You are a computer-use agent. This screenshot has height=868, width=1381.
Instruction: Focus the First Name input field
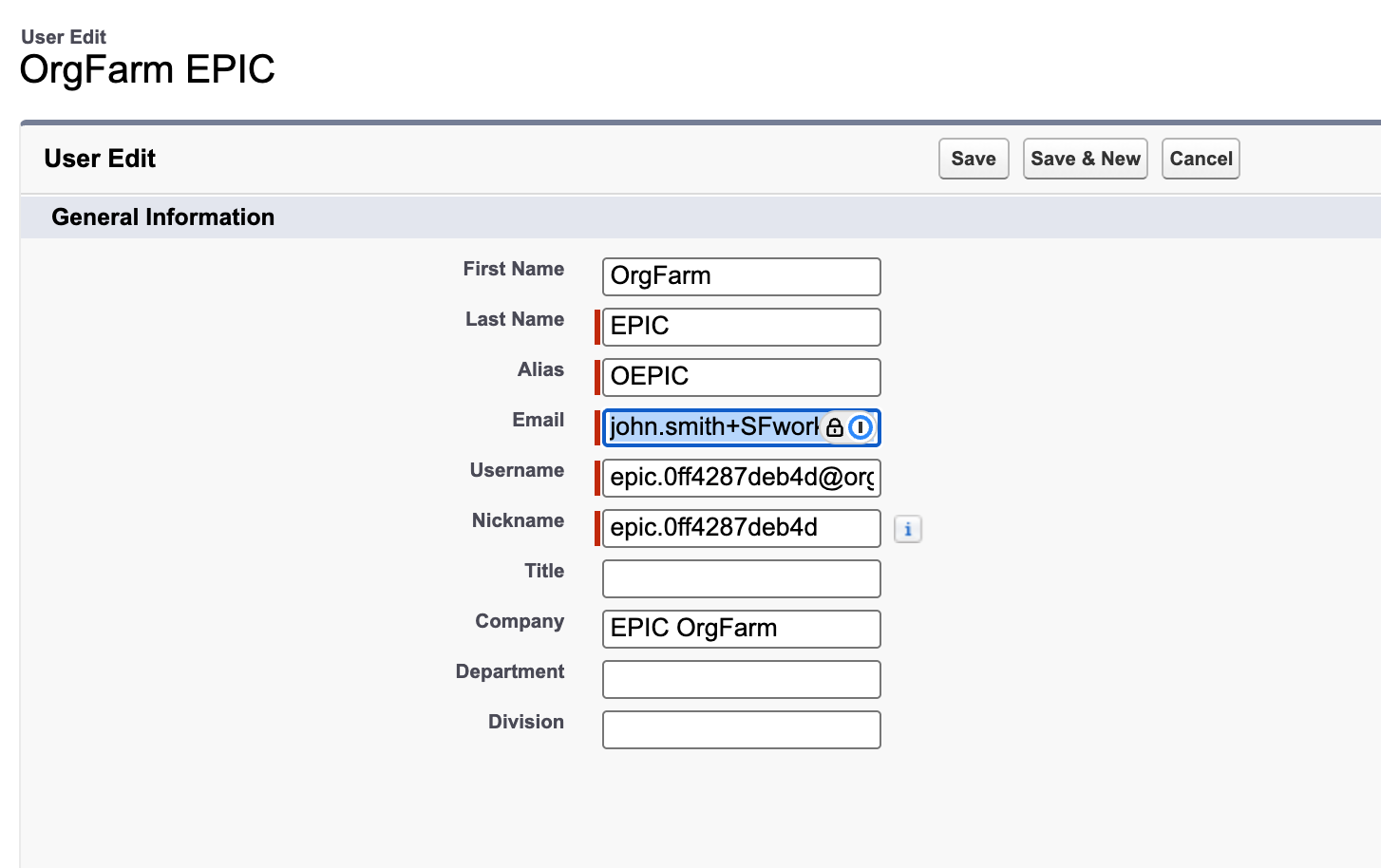click(x=741, y=276)
